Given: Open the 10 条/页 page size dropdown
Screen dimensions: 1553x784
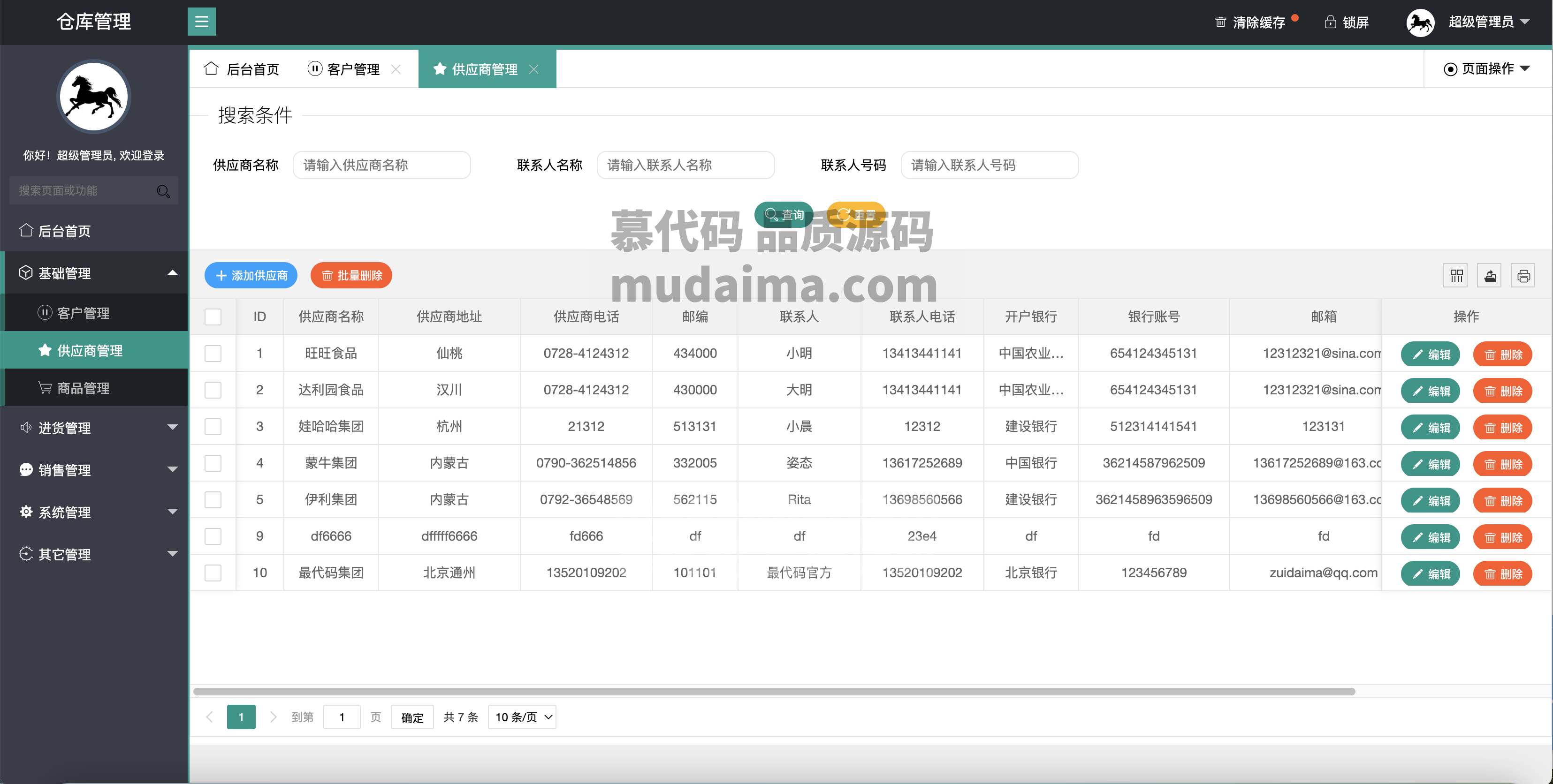Looking at the screenshot, I should (522, 717).
